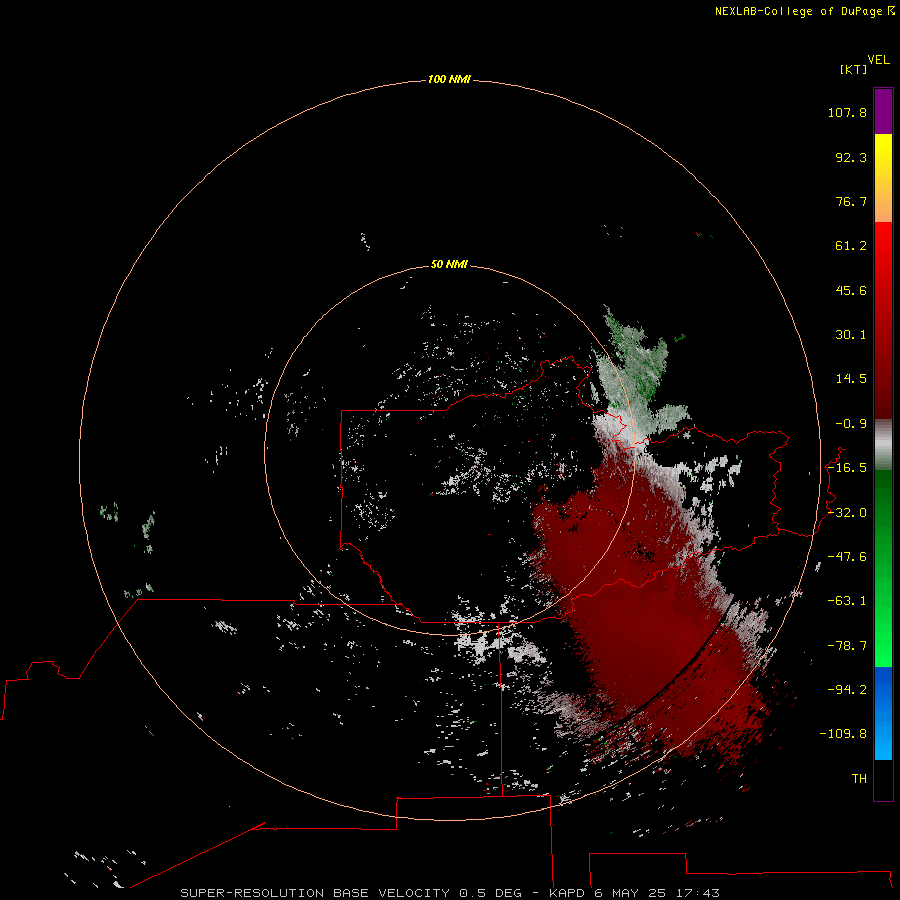
Task: Click the 100 NMI range ring label
Action: point(449,79)
